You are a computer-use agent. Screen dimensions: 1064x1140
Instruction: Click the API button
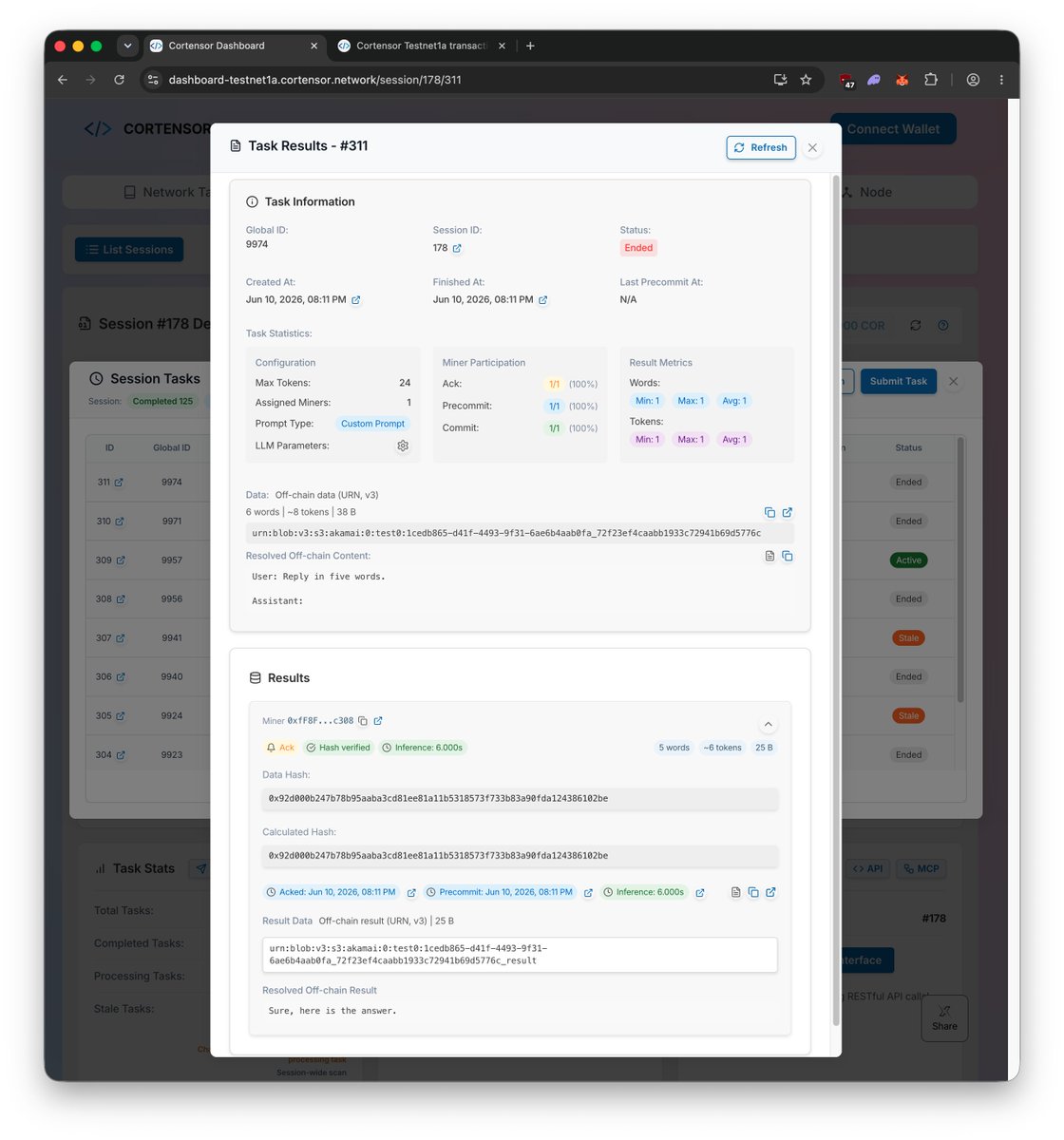point(868,868)
